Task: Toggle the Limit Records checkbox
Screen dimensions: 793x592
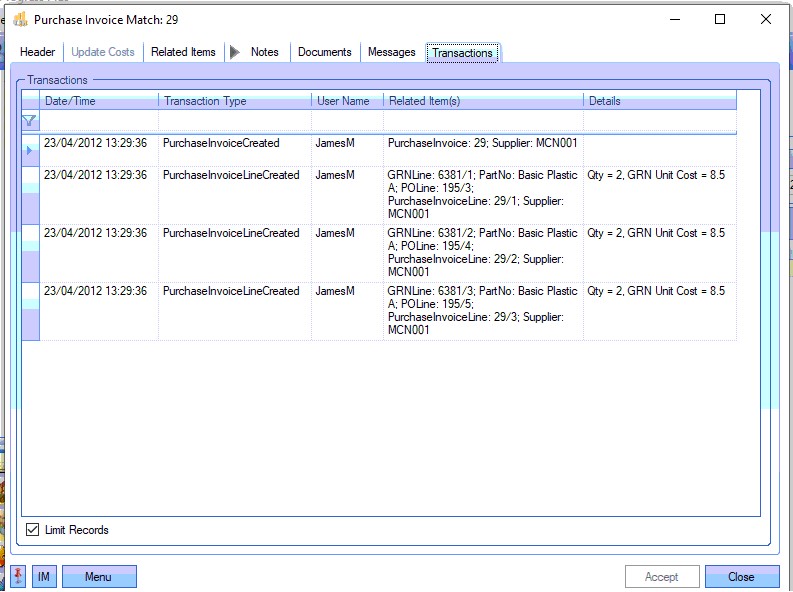Action: point(33,530)
